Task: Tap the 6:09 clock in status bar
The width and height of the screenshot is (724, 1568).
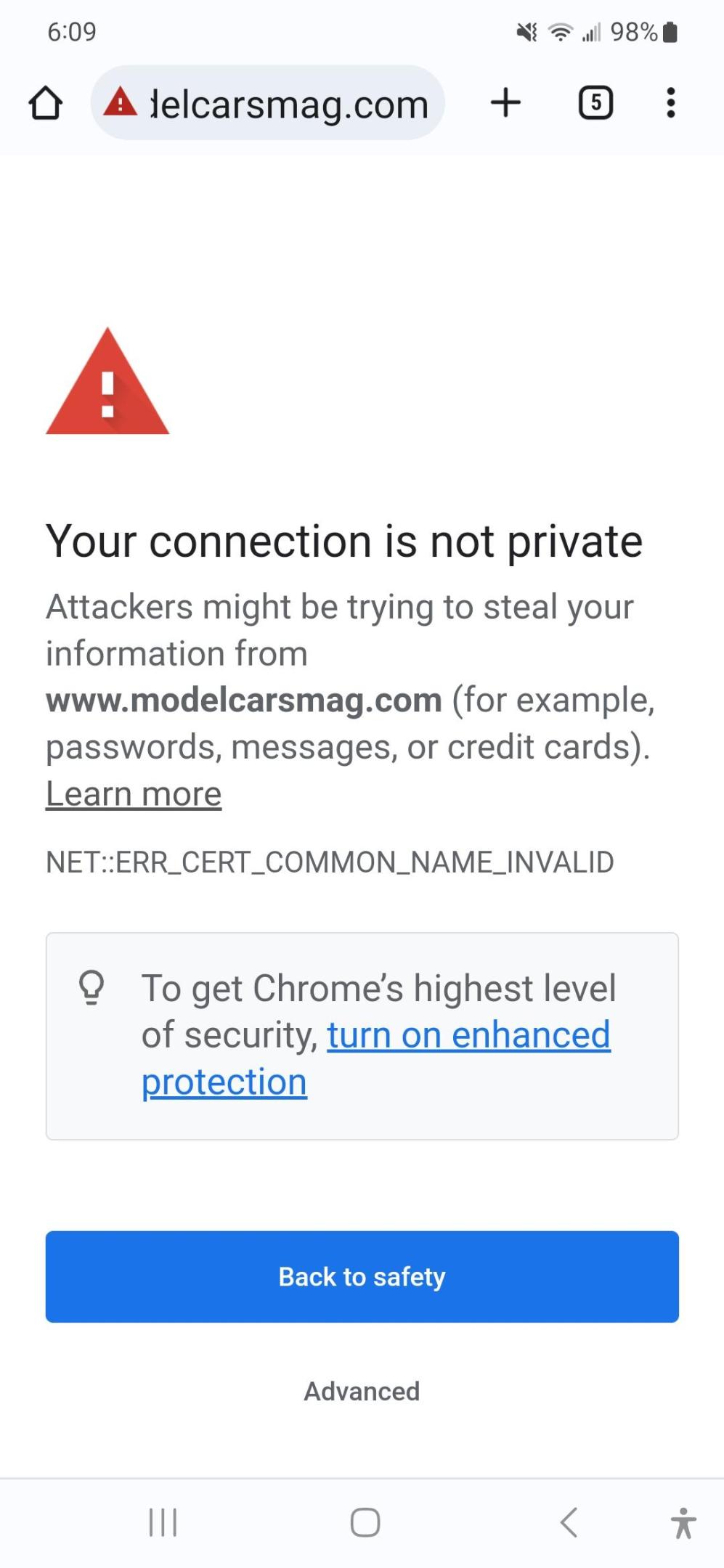Action: click(70, 30)
